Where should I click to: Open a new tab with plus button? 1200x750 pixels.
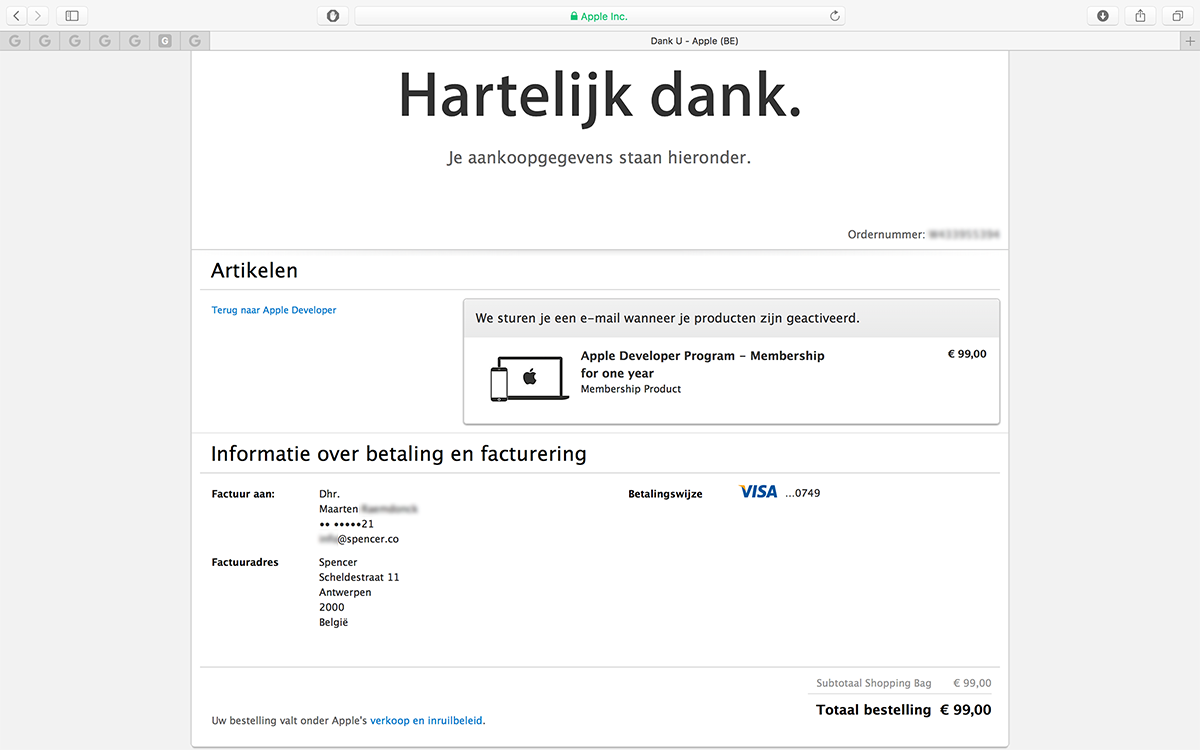pos(1190,41)
